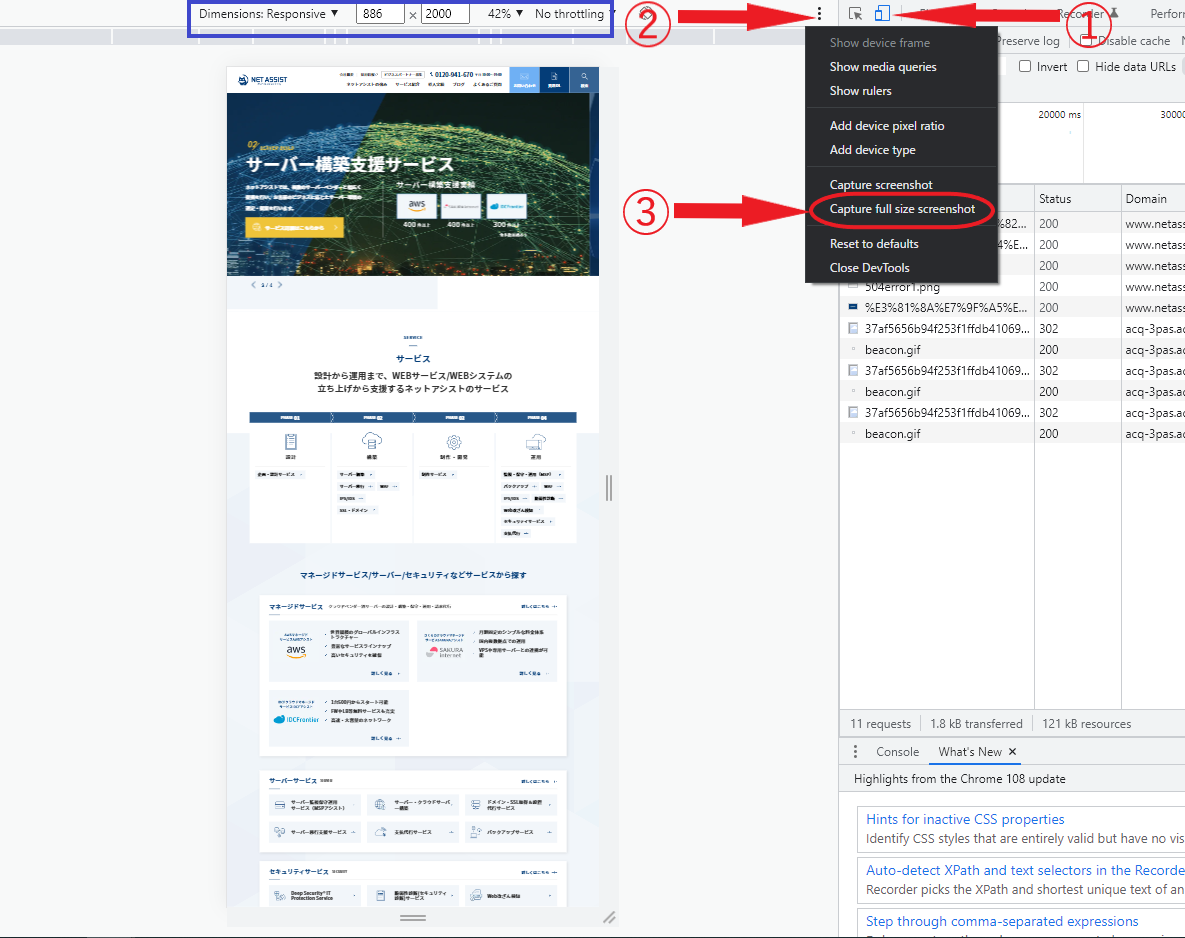The image size is (1185, 938).
Task: Select Capture full size screenshot
Action: (x=902, y=209)
